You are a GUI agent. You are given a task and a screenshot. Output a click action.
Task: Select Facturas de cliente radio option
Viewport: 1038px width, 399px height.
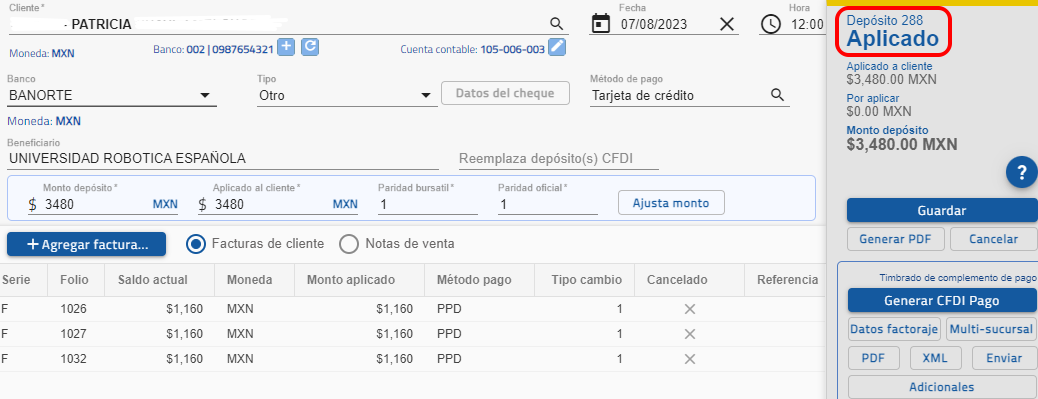[x=195, y=244]
